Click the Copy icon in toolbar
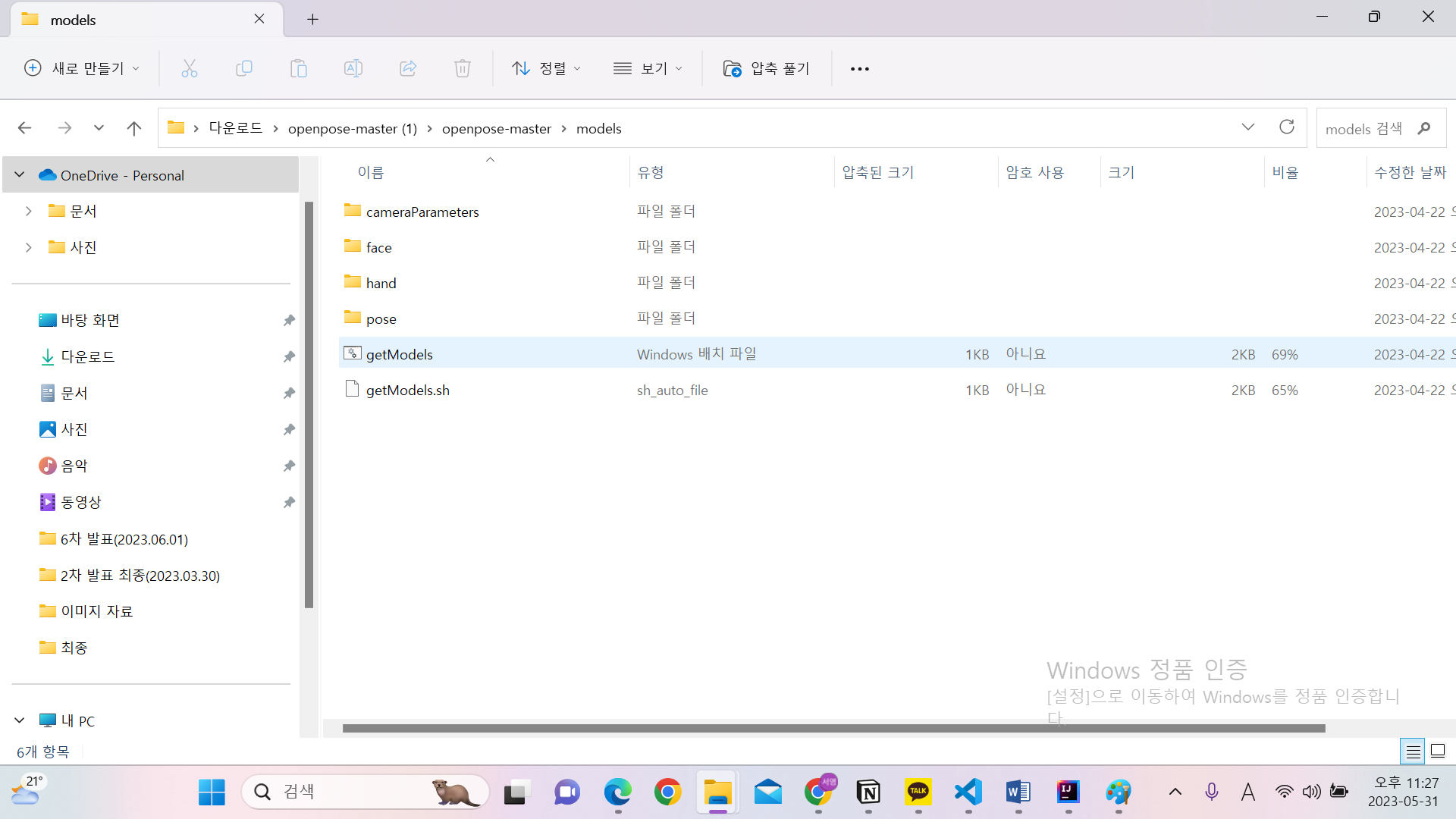Image resolution: width=1456 pixels, height=819 pixels. coord(243,68)
